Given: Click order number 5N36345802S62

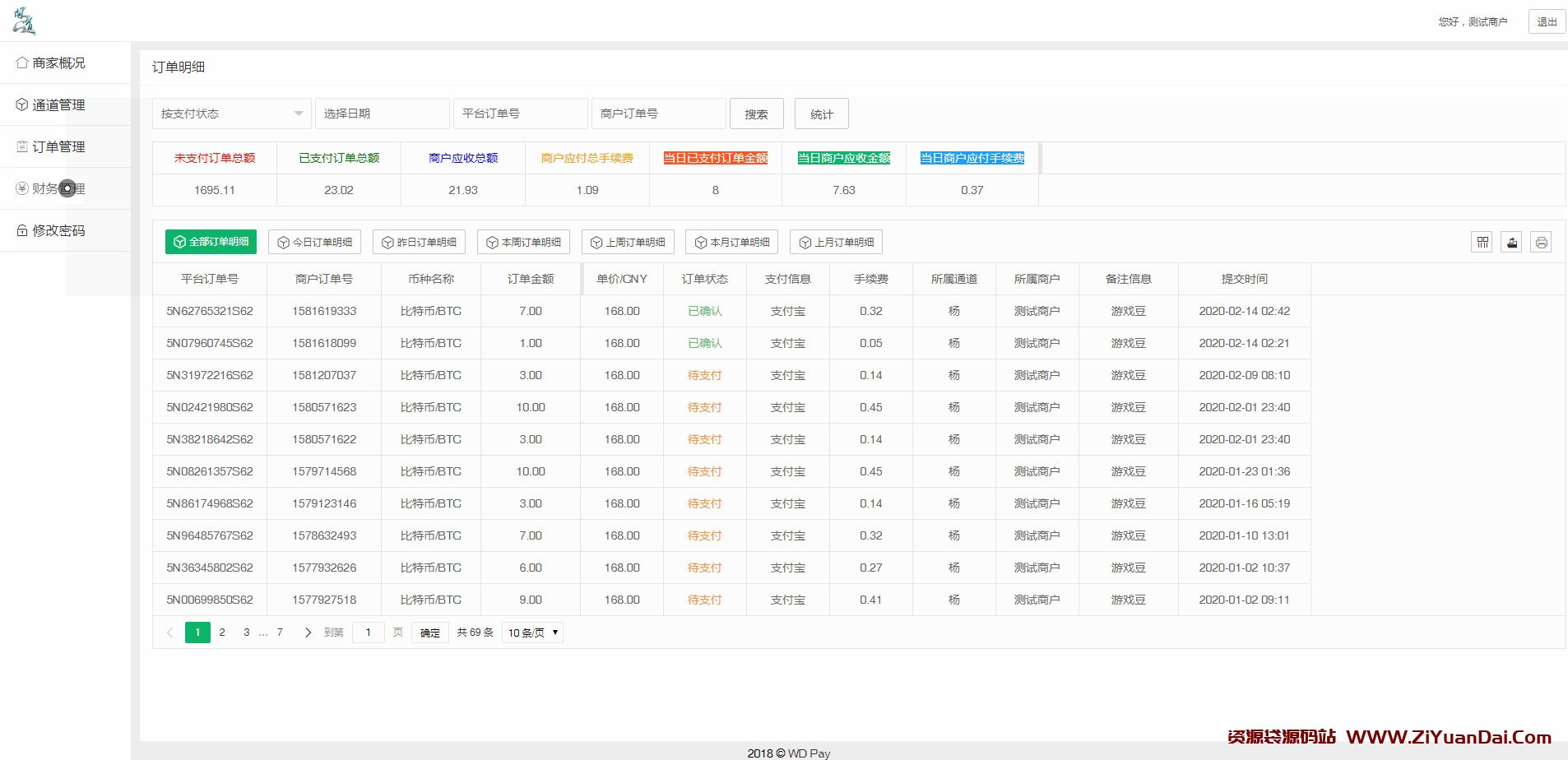Looking at the screenshot, I should (x=210, y=568).
